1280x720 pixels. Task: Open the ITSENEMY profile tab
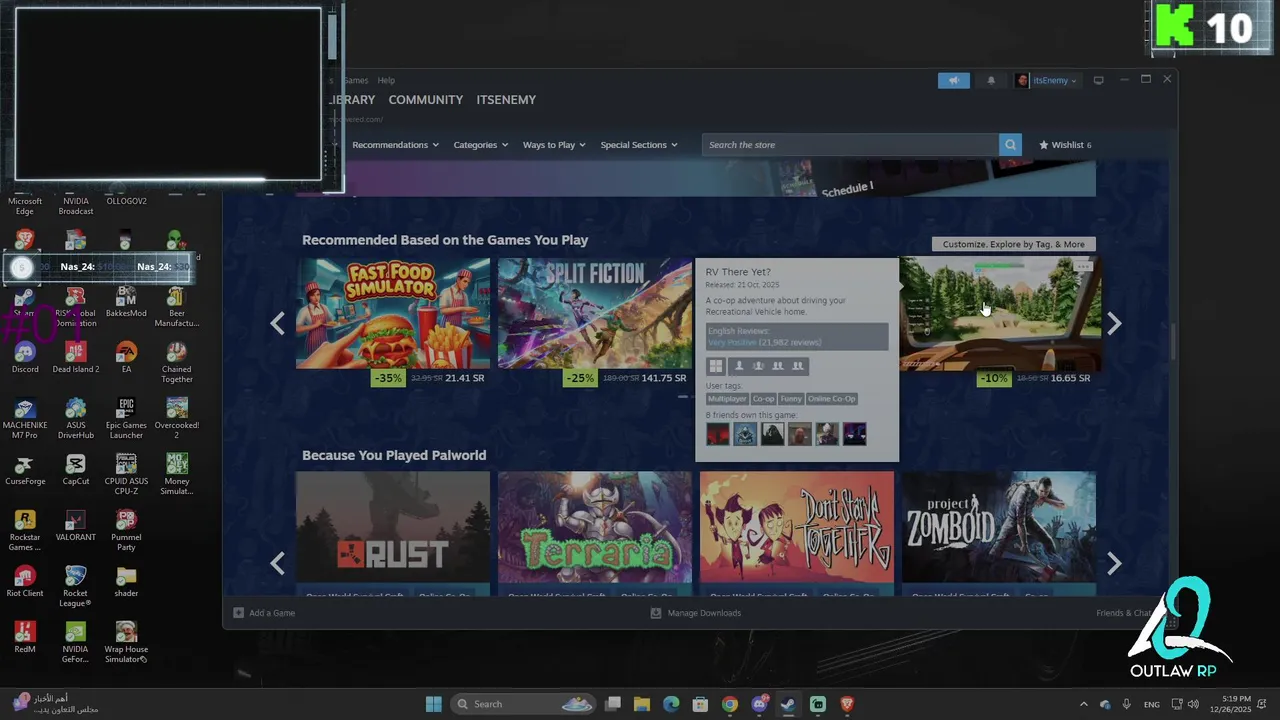coord(506,99)
